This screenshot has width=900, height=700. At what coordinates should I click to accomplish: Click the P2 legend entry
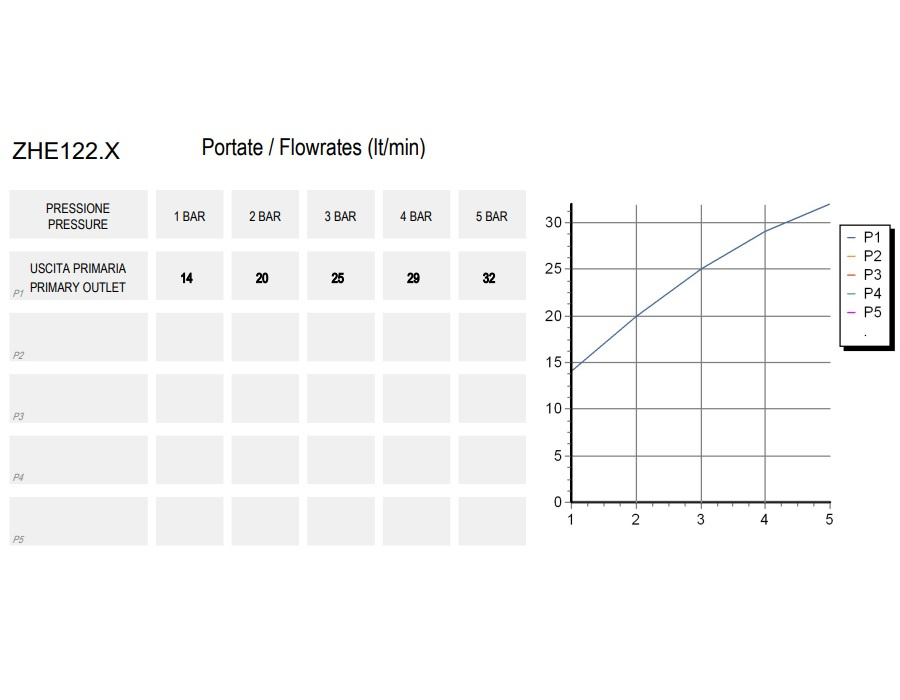864,256
